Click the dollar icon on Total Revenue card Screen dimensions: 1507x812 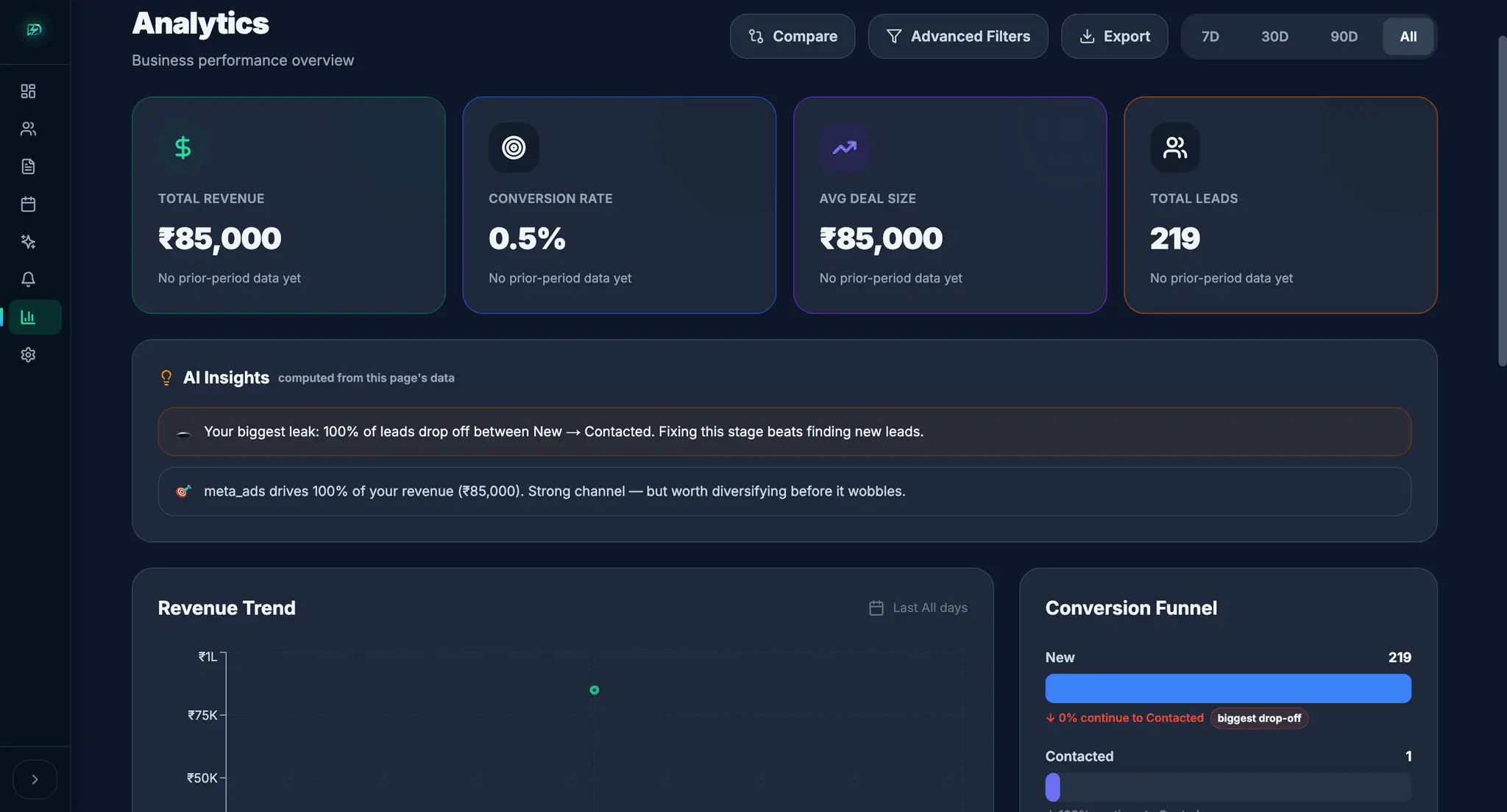pyautogui.click(x=182, y=148)
